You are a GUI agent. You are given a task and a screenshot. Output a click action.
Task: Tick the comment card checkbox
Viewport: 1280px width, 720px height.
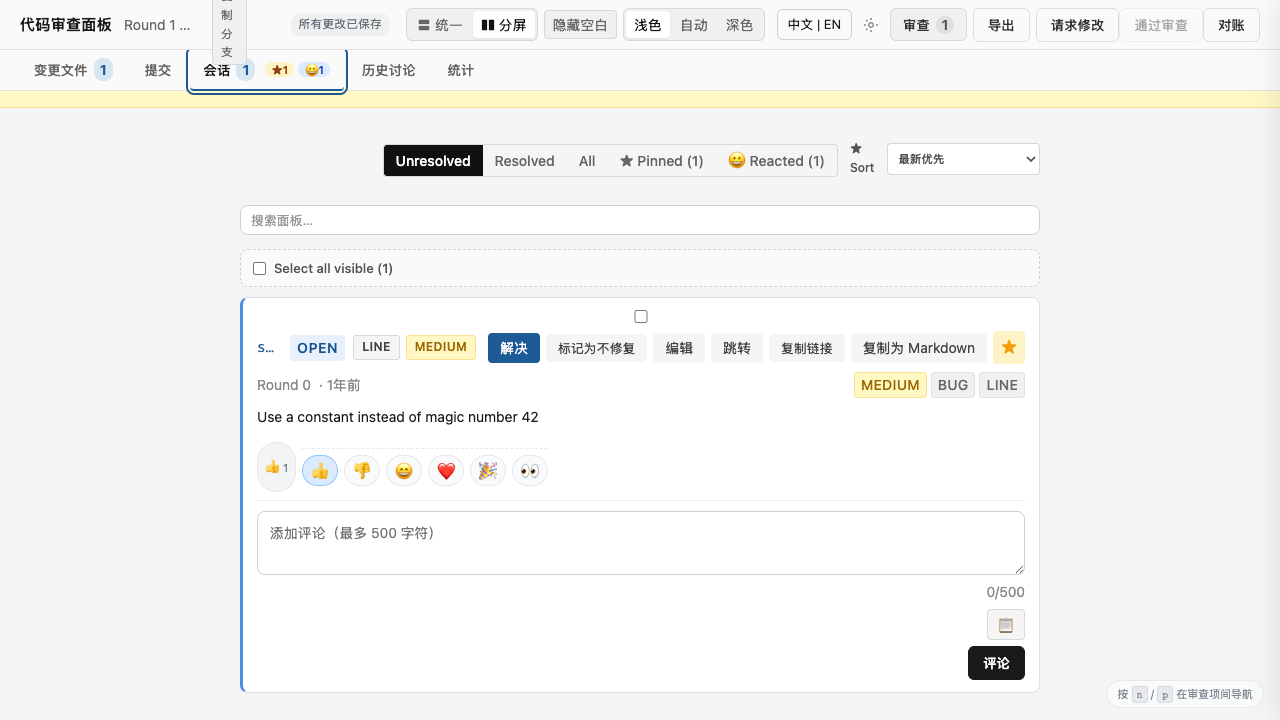(641, 316)
